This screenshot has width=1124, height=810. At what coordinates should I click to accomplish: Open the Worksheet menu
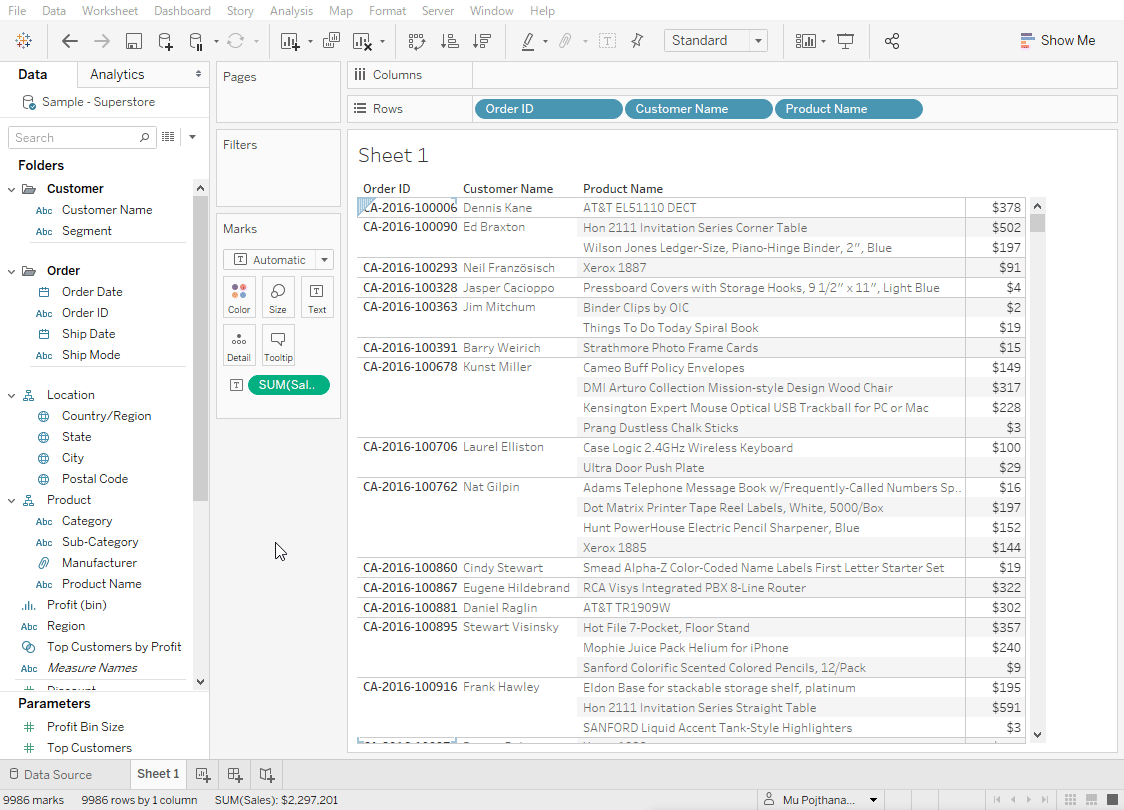point(110,11)
